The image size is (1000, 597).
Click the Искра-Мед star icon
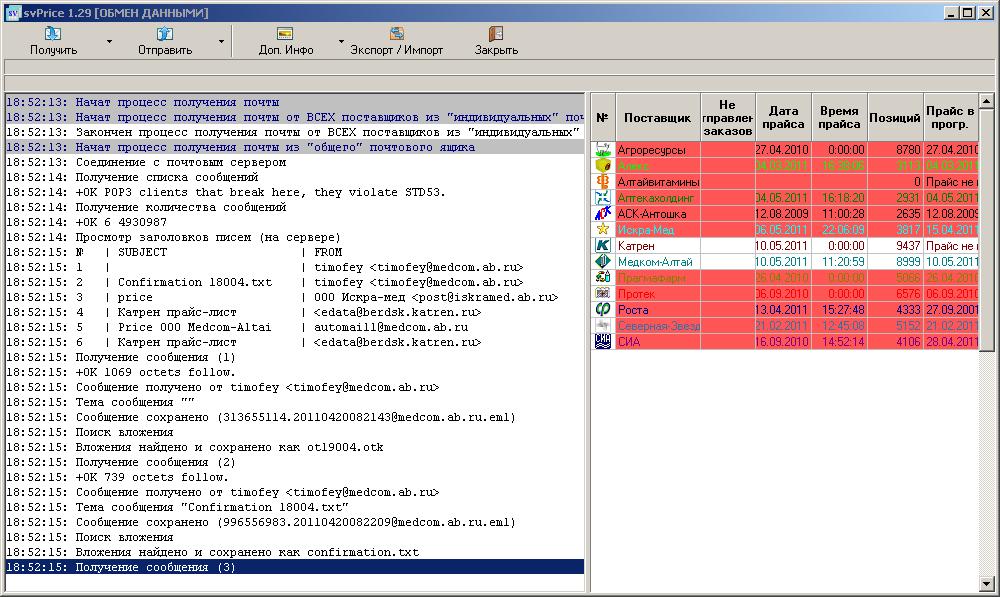603,229
